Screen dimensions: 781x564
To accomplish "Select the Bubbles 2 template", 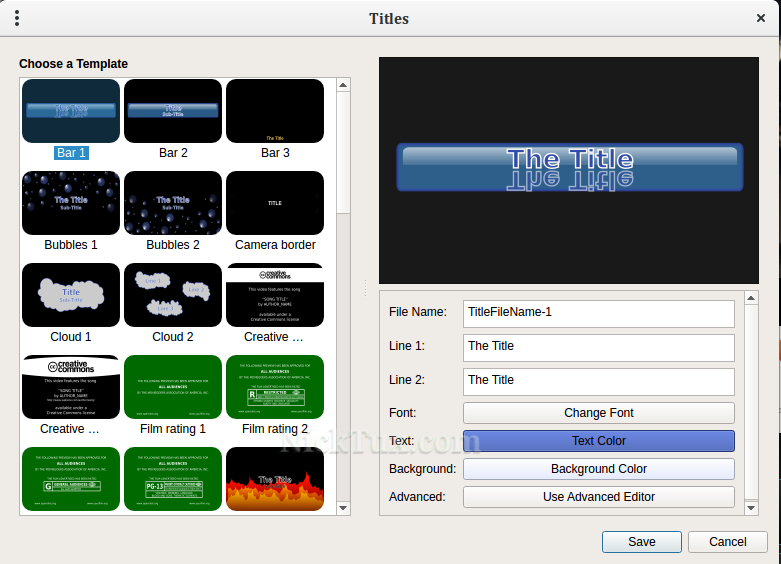I will [x=173, y=203].
